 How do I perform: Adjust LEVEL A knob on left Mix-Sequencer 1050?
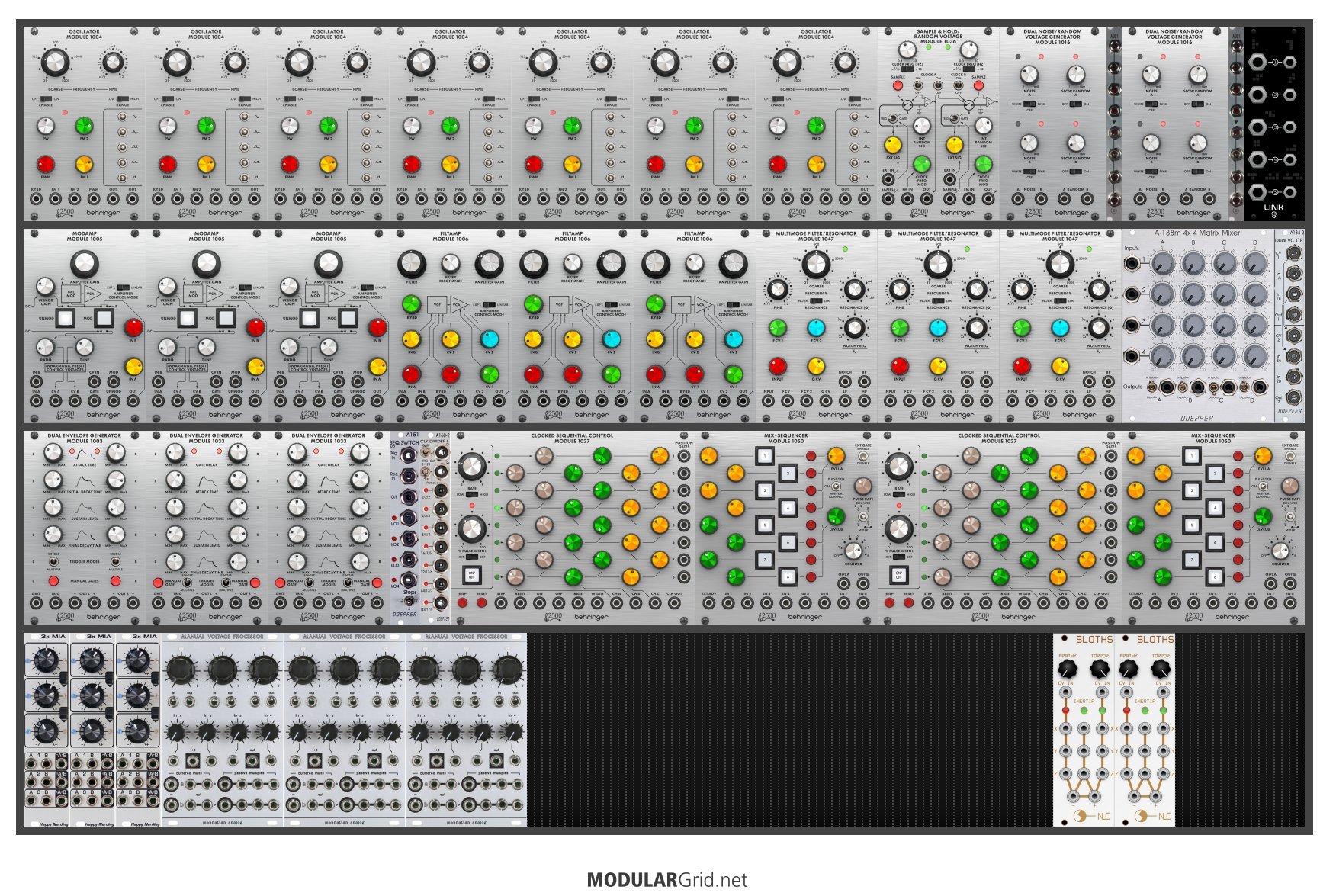coord(836,456)
